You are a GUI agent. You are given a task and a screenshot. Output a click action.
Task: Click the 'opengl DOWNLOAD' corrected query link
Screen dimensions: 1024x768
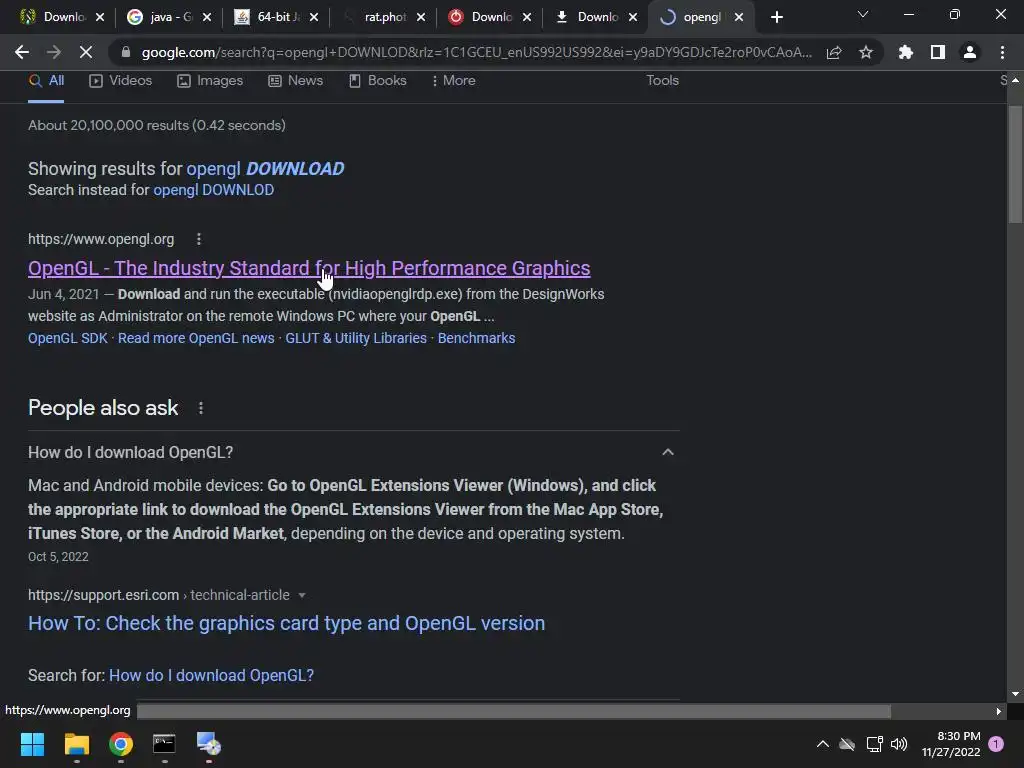tap(265, 168)
